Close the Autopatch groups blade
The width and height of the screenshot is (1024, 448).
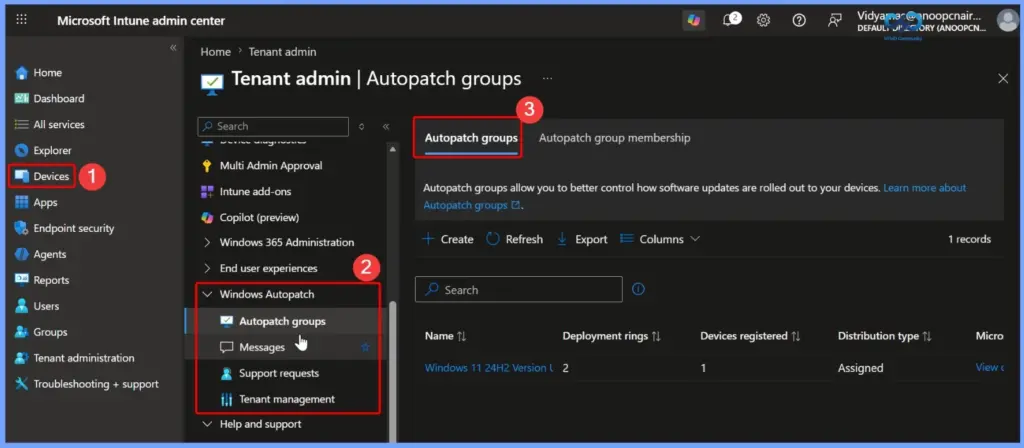(x=1003, y=79)
